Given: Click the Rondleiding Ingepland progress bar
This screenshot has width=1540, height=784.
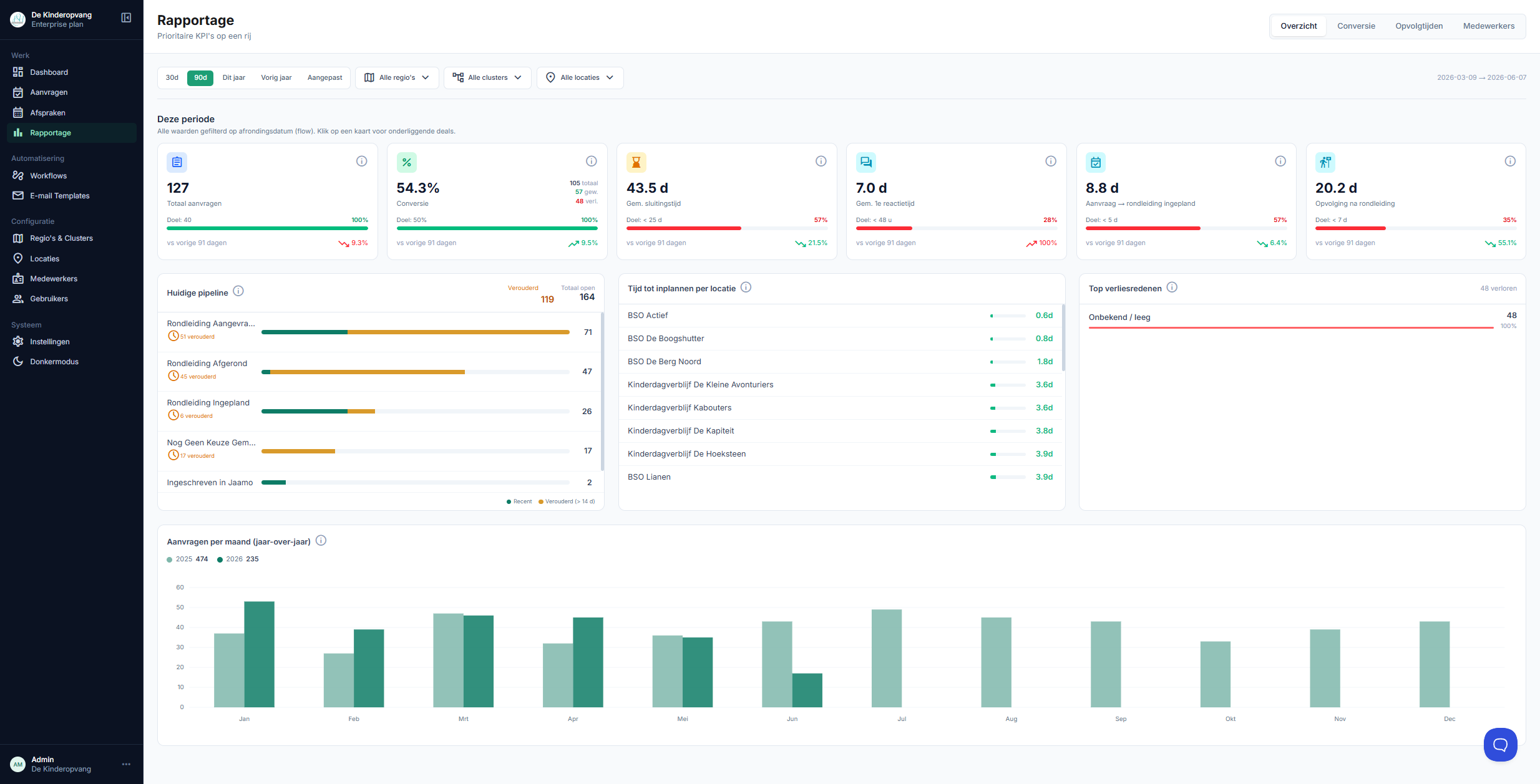Looking at the screenshot, I should [416, 412].
